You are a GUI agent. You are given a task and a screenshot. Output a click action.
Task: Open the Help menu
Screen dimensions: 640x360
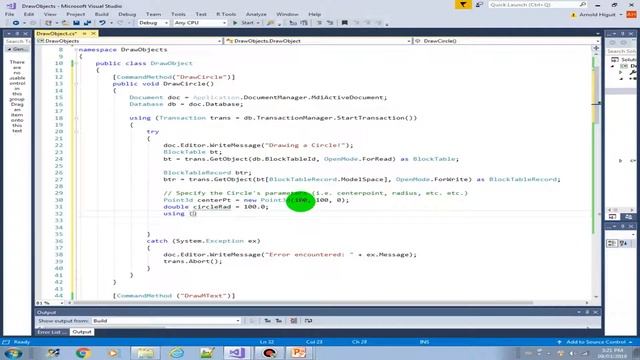(x=314, y=14)
